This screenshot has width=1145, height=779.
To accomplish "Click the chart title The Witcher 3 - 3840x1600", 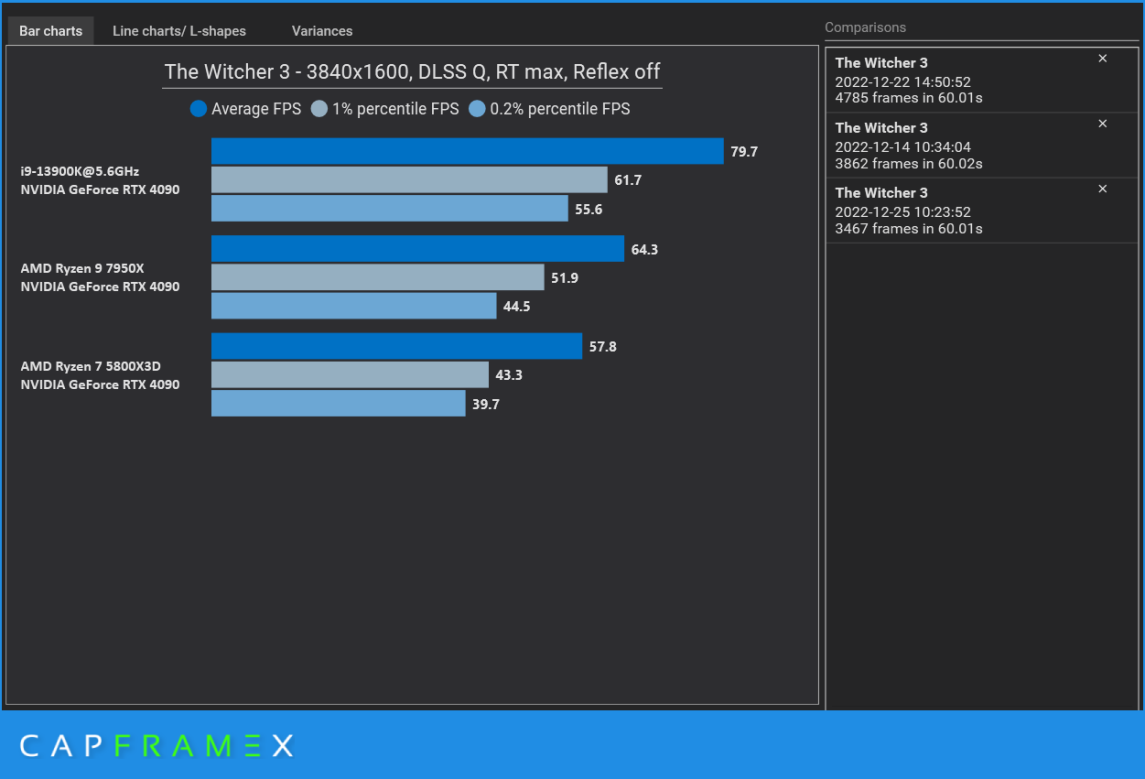I will click(x=412, y=72).
